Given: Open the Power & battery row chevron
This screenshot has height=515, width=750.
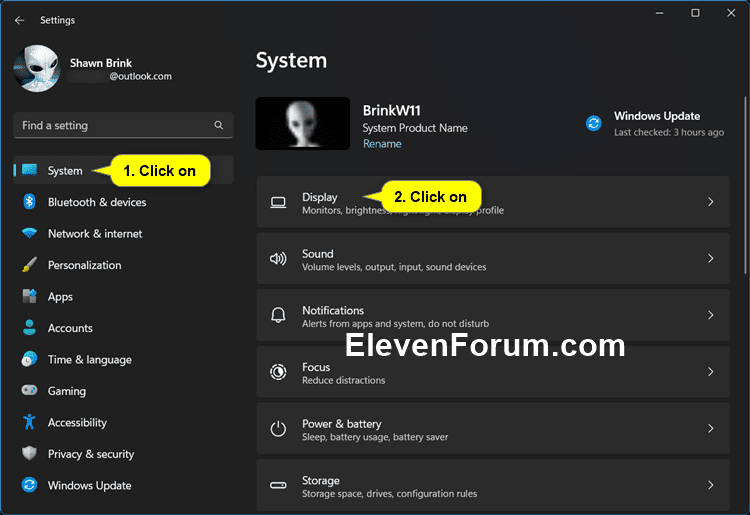Looking at the screenshot, I should point(711,428).
